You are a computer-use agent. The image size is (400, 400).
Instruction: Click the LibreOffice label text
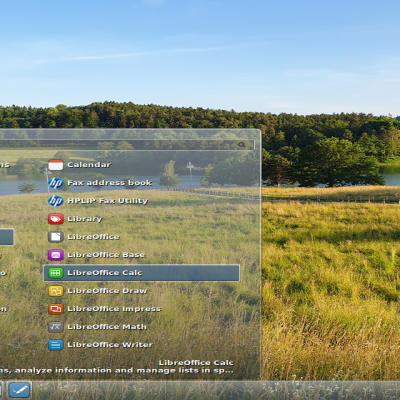point(93,237)
